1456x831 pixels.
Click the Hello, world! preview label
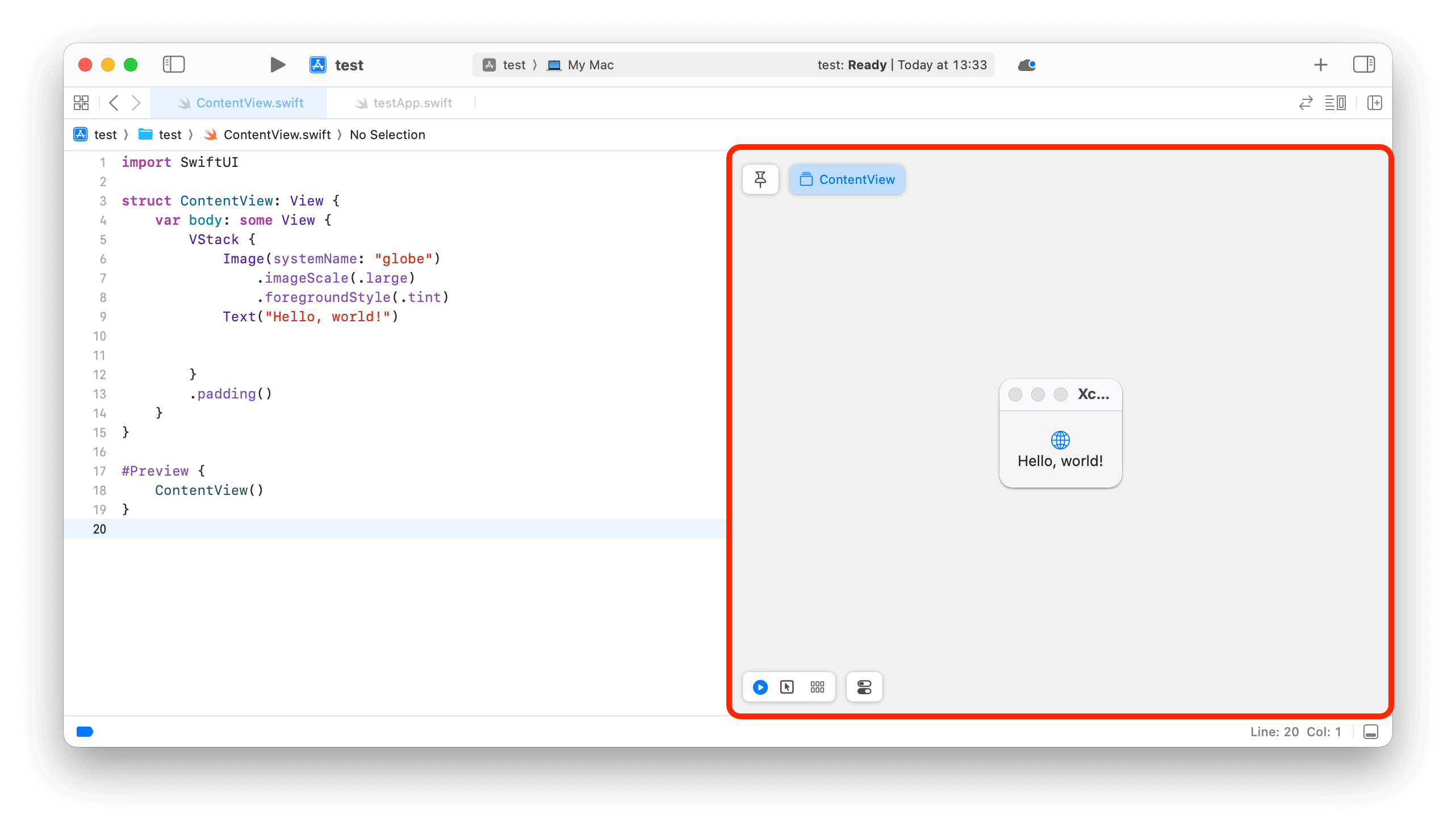[1060, 461]
